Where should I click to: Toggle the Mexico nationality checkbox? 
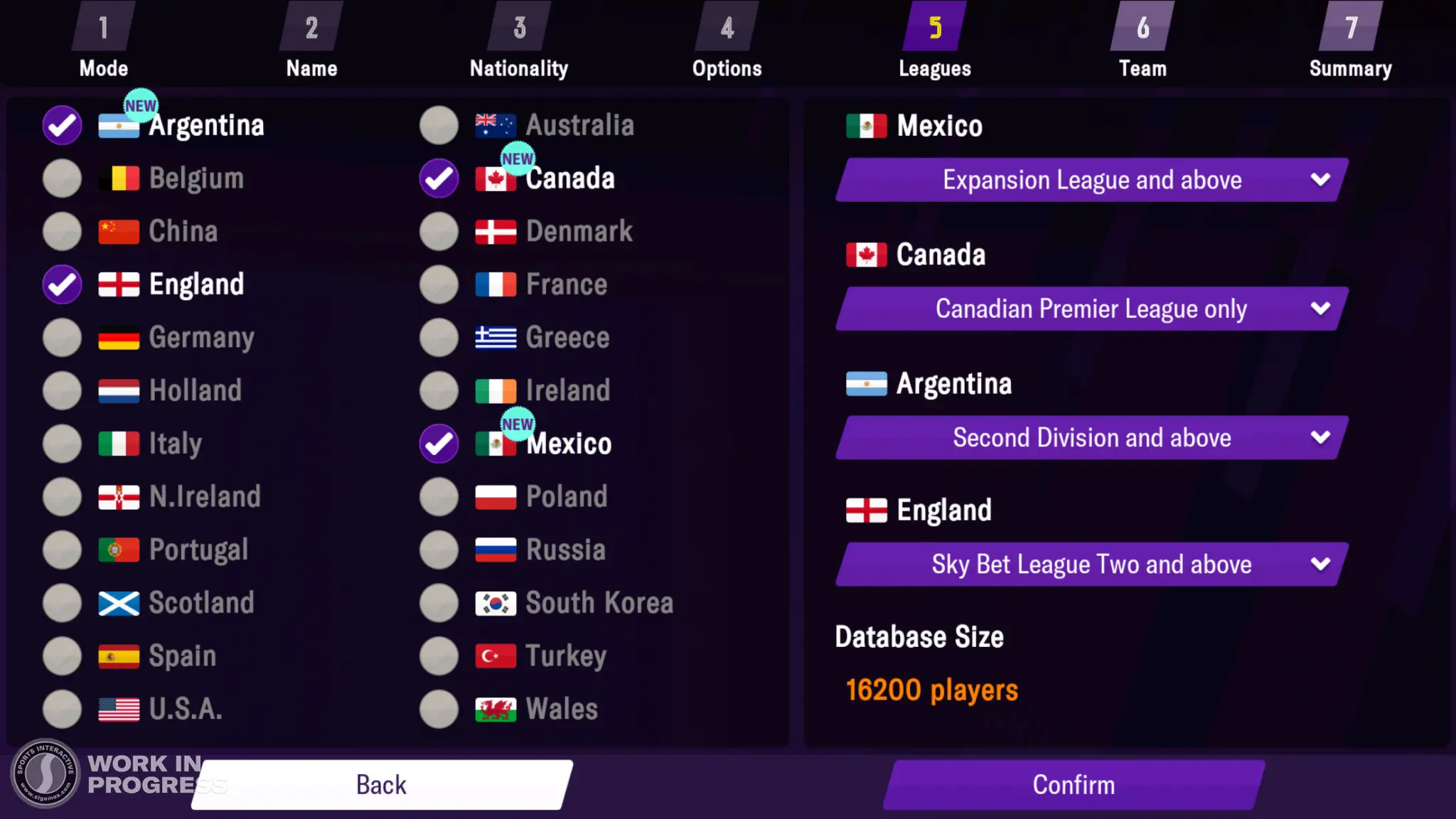click(437, 443)
